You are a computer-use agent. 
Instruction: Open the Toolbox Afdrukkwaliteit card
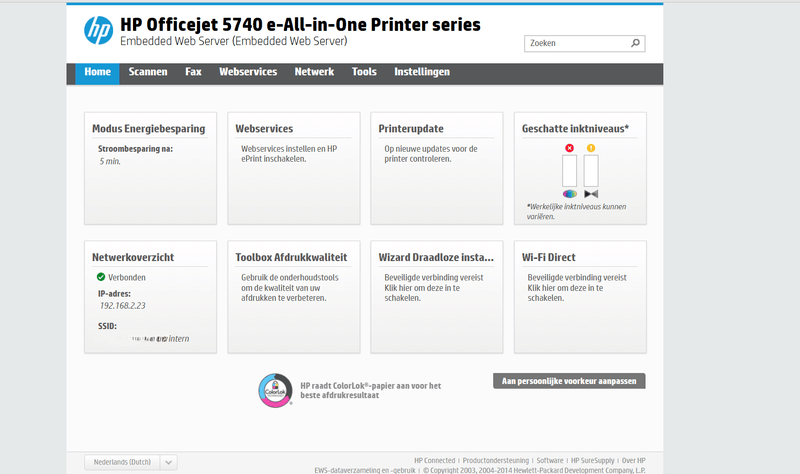coord(294,297)
